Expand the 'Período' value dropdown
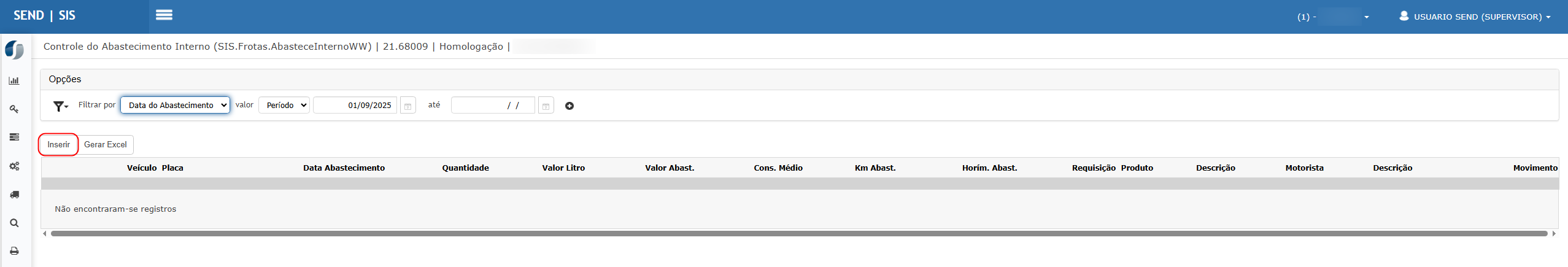 tap(284, 105)
